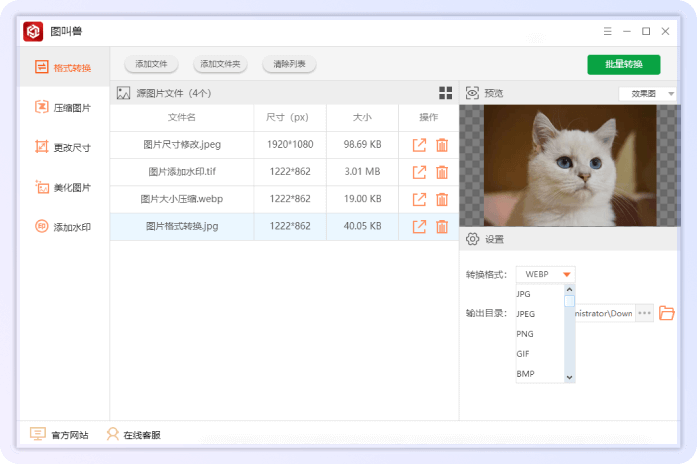Open the hamburger menu in title bar
697x464 pixels.
(608, 31)
